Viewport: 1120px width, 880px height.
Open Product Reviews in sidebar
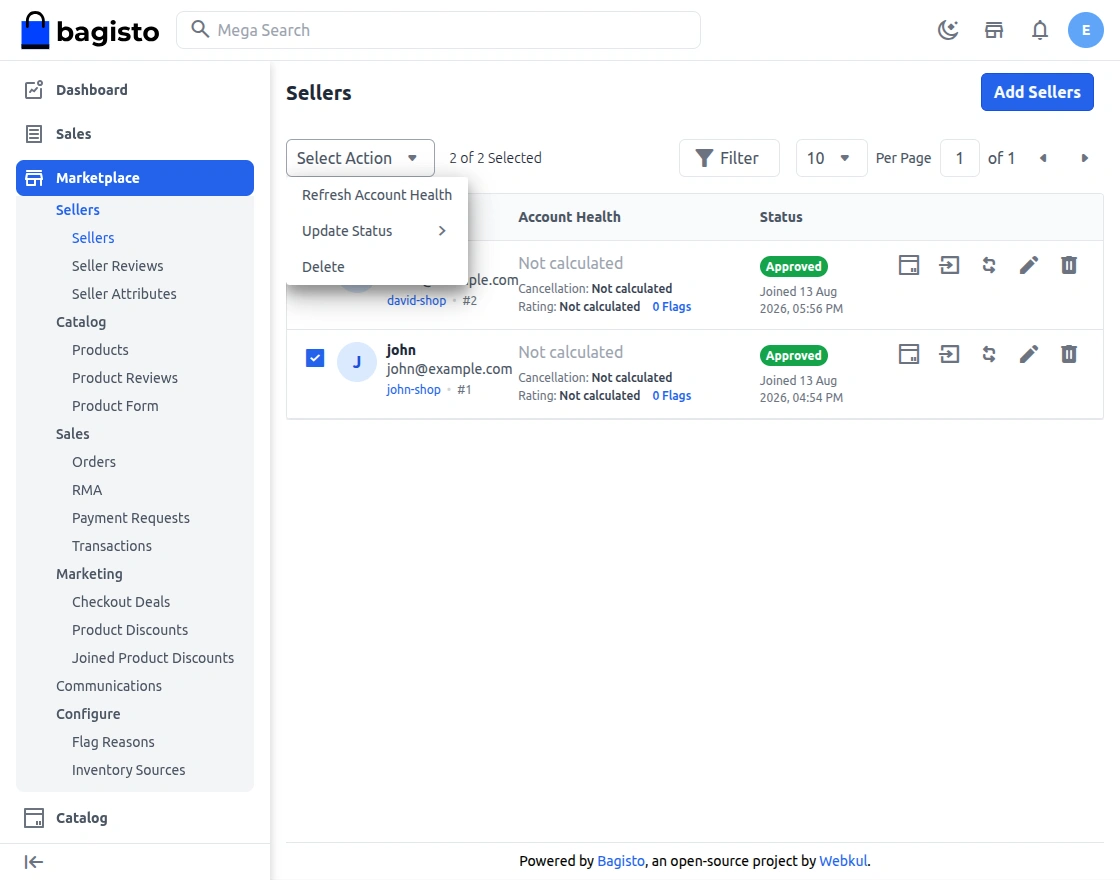(124, 378)
